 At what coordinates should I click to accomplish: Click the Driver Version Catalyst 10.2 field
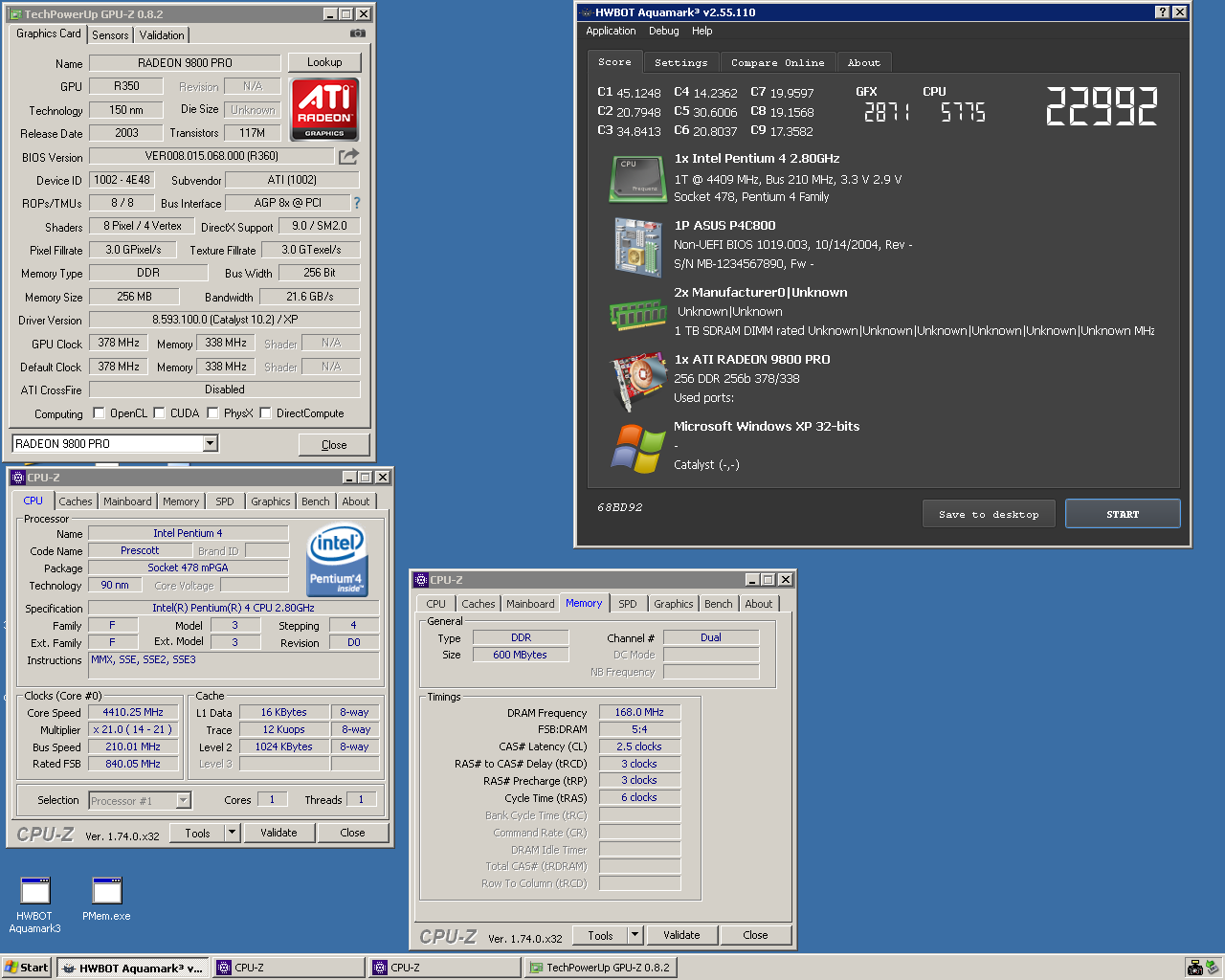point(225,320)
